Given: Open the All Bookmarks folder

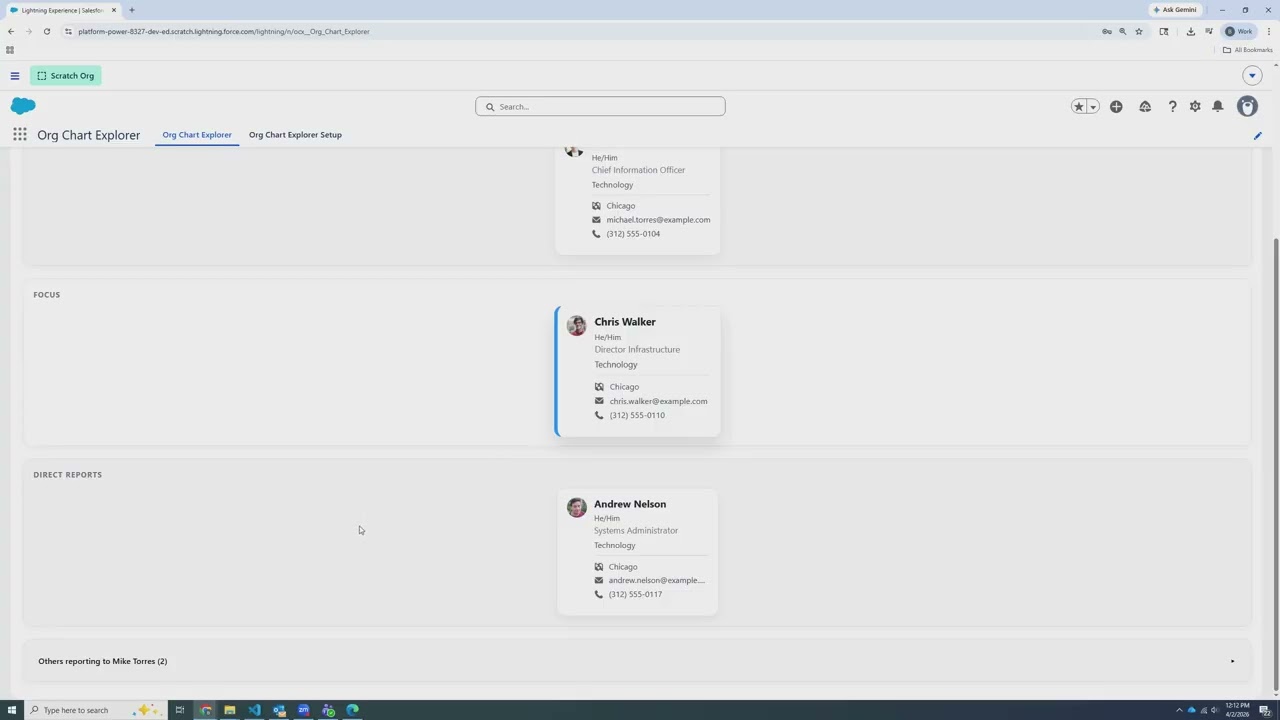Looking at the screenshot, I should click(1247, 50).
